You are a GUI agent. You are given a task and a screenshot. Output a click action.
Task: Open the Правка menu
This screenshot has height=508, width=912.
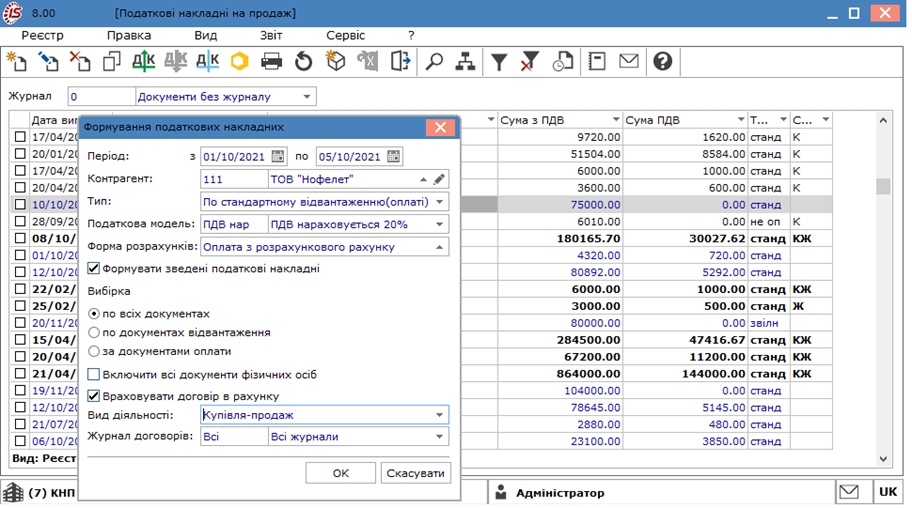click(x=129, y=35)
